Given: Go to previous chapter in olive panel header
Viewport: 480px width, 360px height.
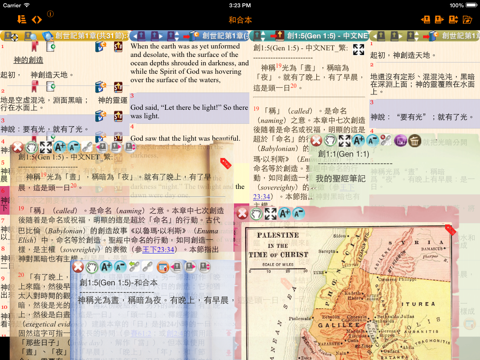Looking at the screenshot, I should [x=380, y=36].
